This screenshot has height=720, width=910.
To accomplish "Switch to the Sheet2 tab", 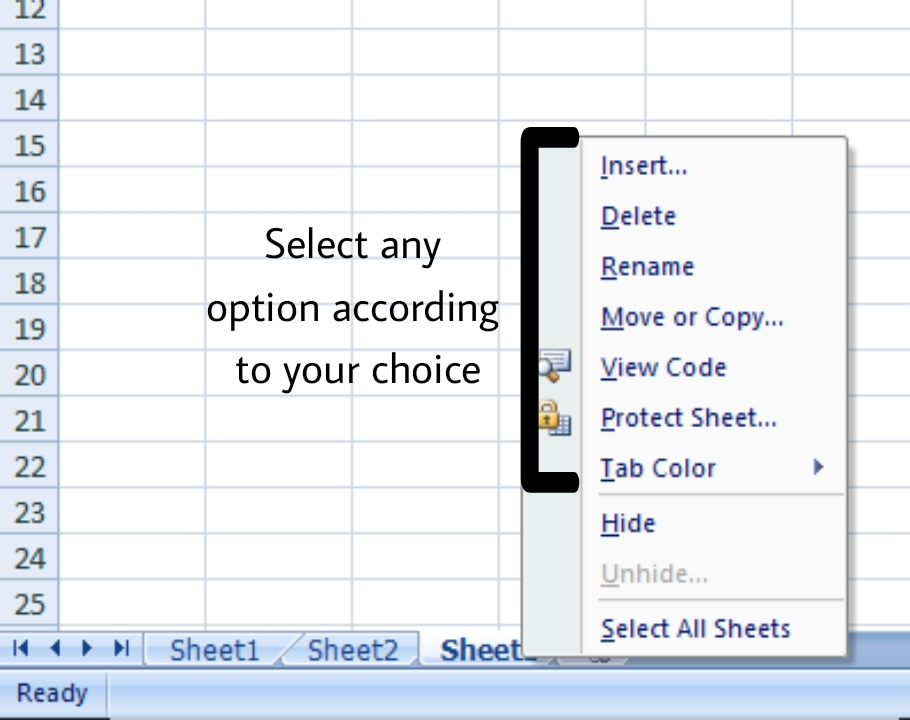I will pyautogui.click(x=352, y=651).
